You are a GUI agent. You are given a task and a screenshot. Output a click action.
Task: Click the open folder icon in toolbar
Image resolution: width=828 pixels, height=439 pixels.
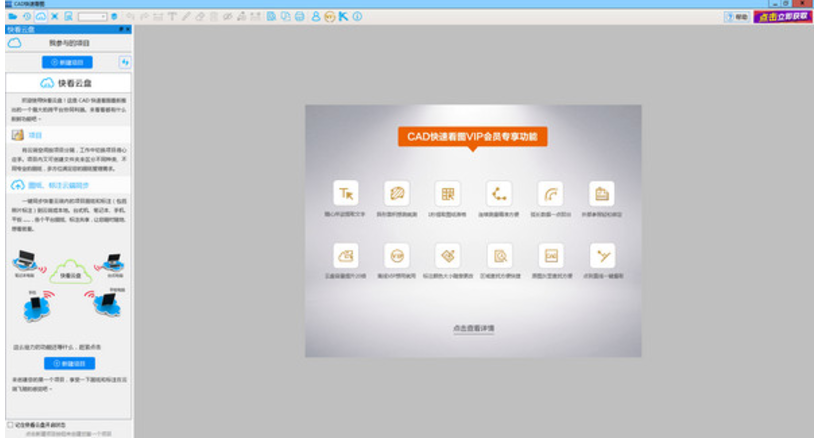(x=12, y=17)
